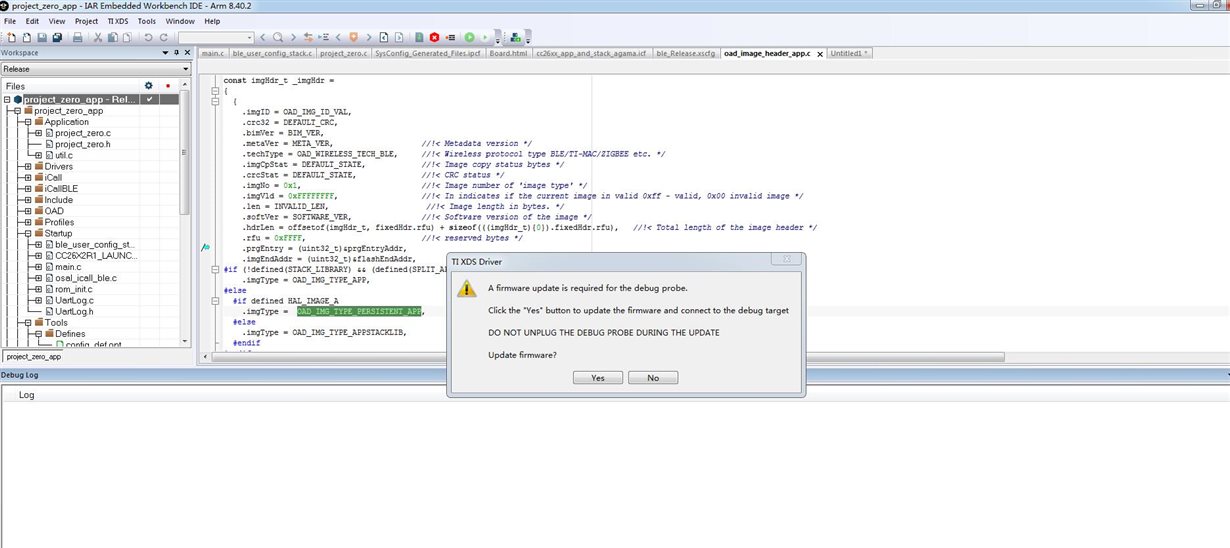Close the Workspace panel
This screenshot has height=548, width=1230.
coord(186,52)
